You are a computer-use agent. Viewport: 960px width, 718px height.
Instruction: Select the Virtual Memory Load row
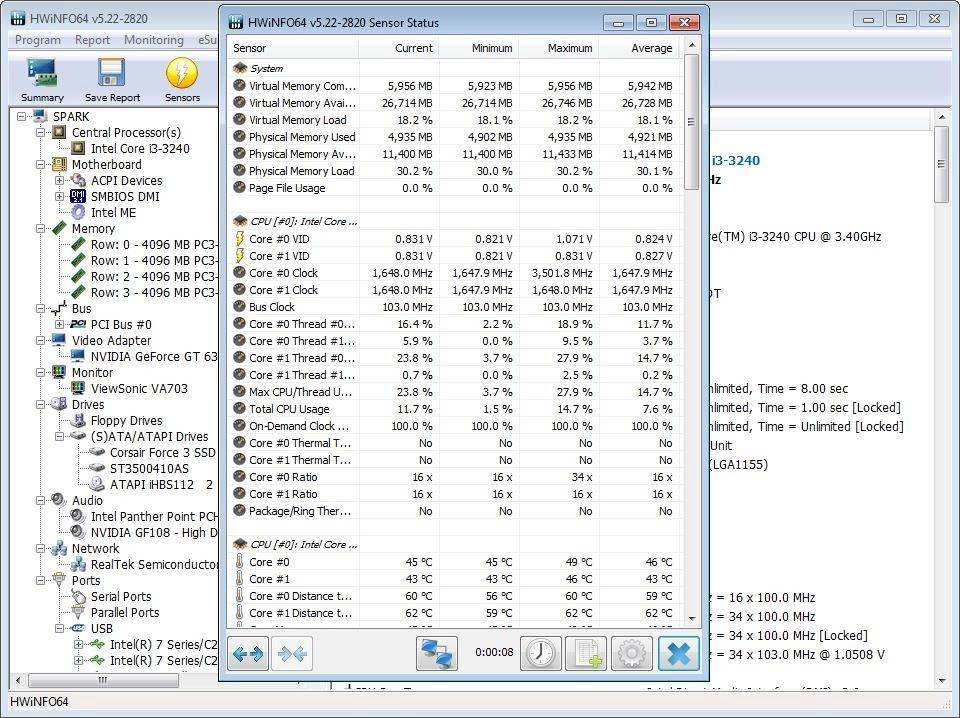click(454, 119)
